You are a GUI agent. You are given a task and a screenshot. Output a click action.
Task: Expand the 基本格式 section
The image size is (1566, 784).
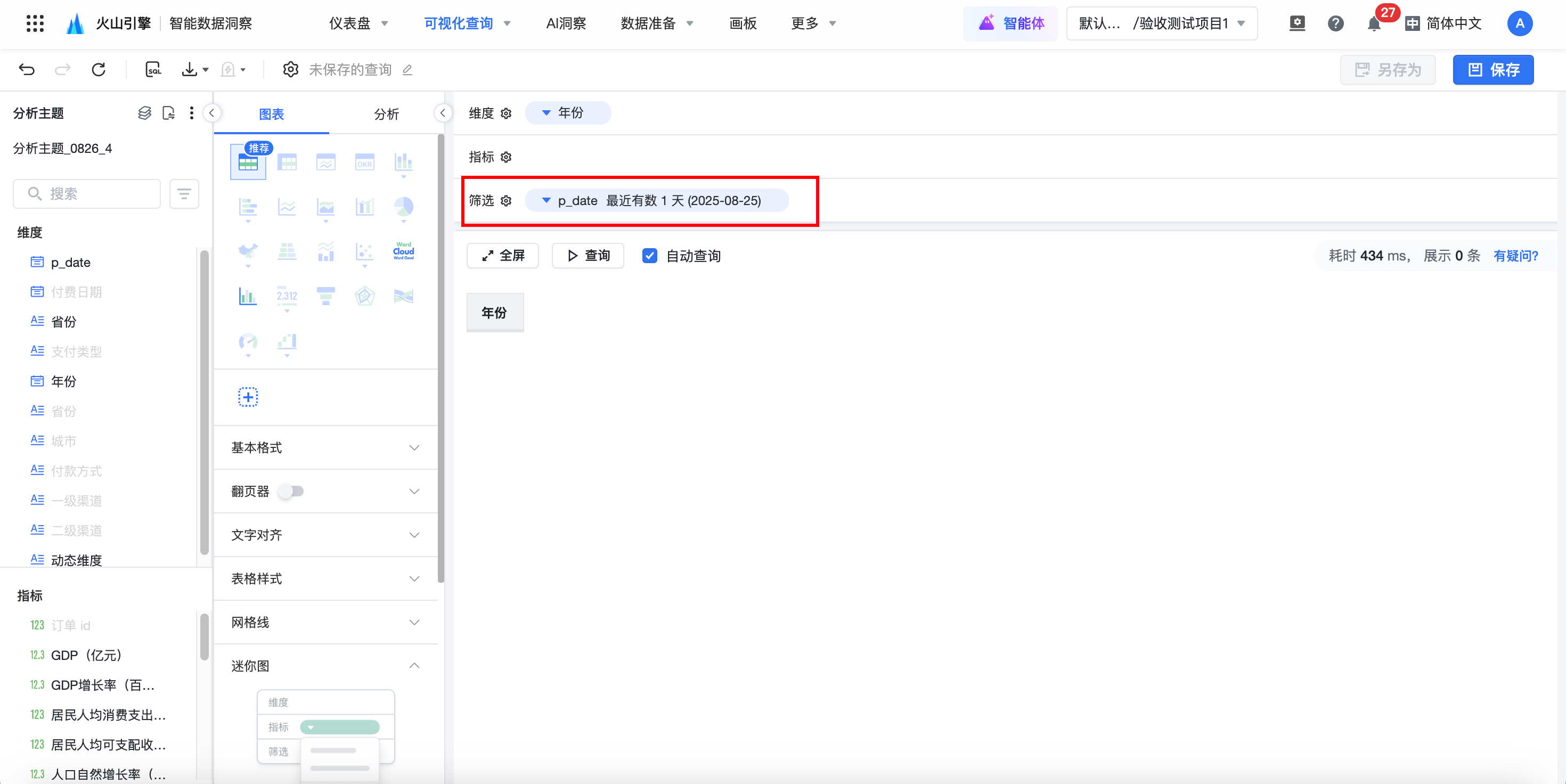coord(414,448)
